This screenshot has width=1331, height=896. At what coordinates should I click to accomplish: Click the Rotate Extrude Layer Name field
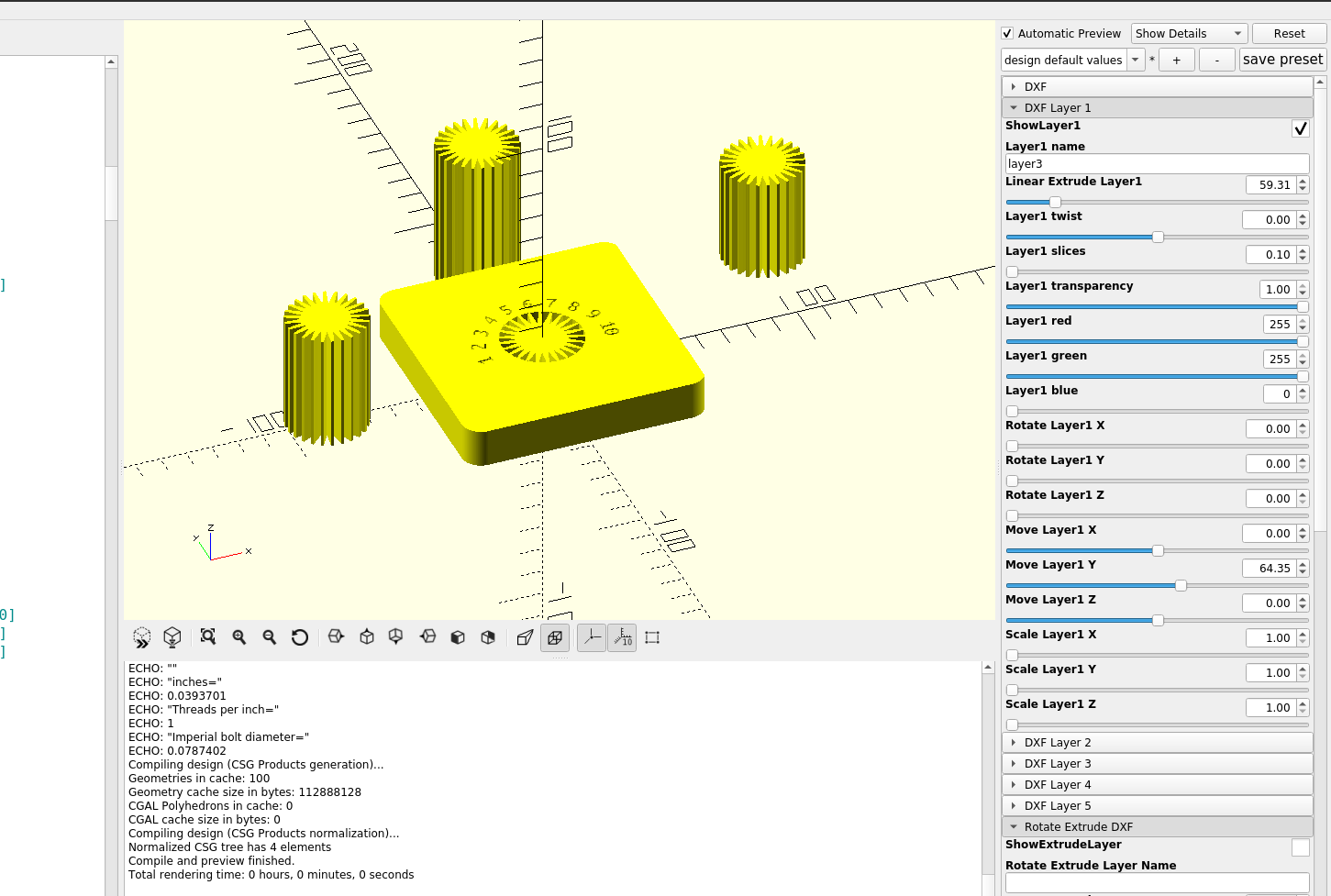[x=1157, y=883]
